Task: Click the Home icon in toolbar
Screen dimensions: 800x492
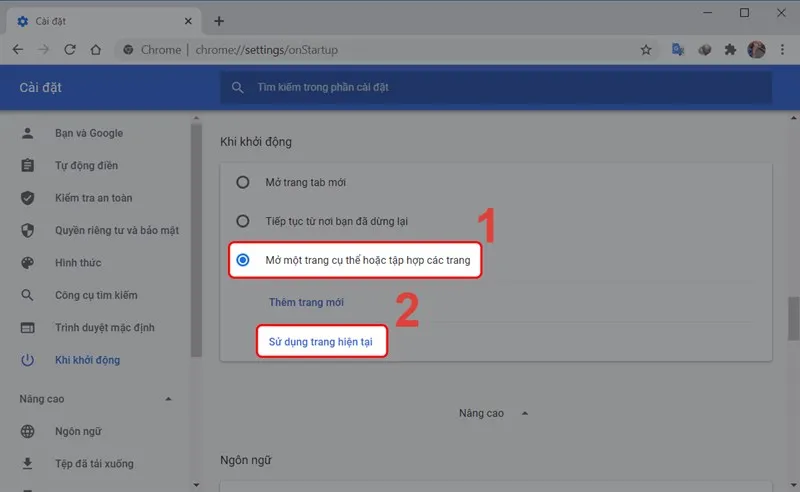Action: [96, 50]
